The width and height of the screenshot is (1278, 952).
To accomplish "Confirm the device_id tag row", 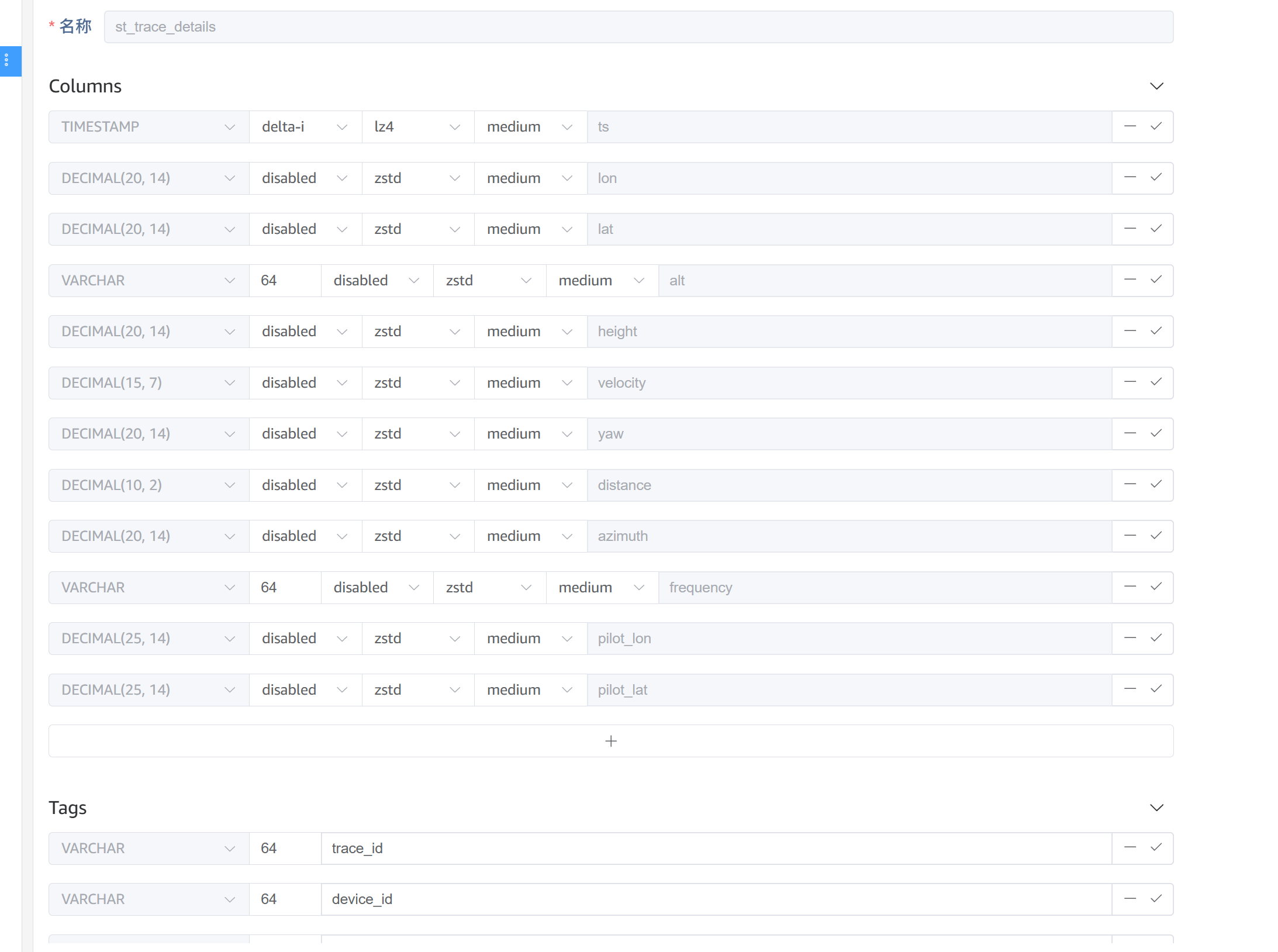I will click(1156, 899).
